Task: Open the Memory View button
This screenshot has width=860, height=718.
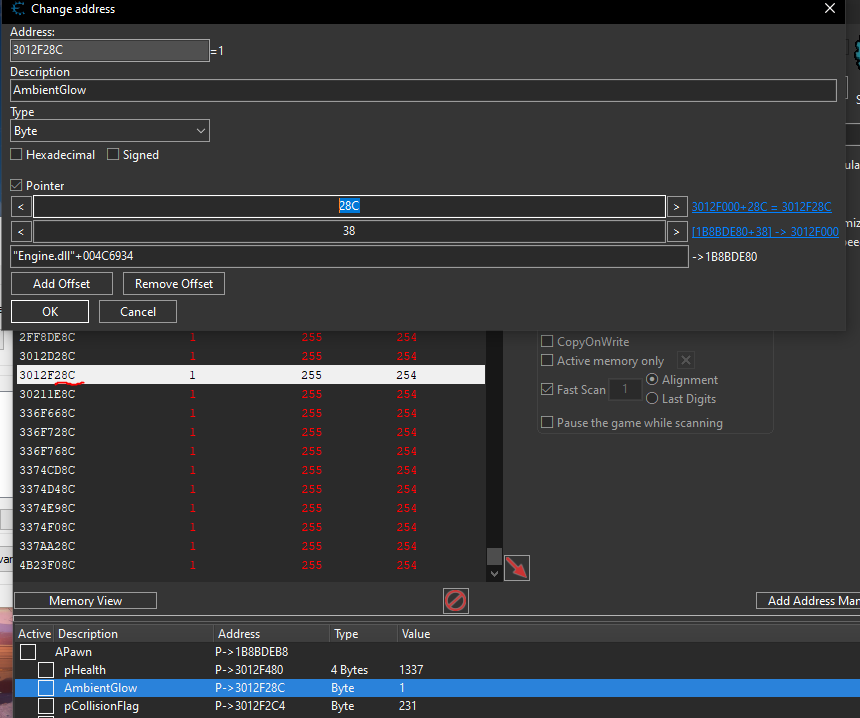Action: pos(86,601)
